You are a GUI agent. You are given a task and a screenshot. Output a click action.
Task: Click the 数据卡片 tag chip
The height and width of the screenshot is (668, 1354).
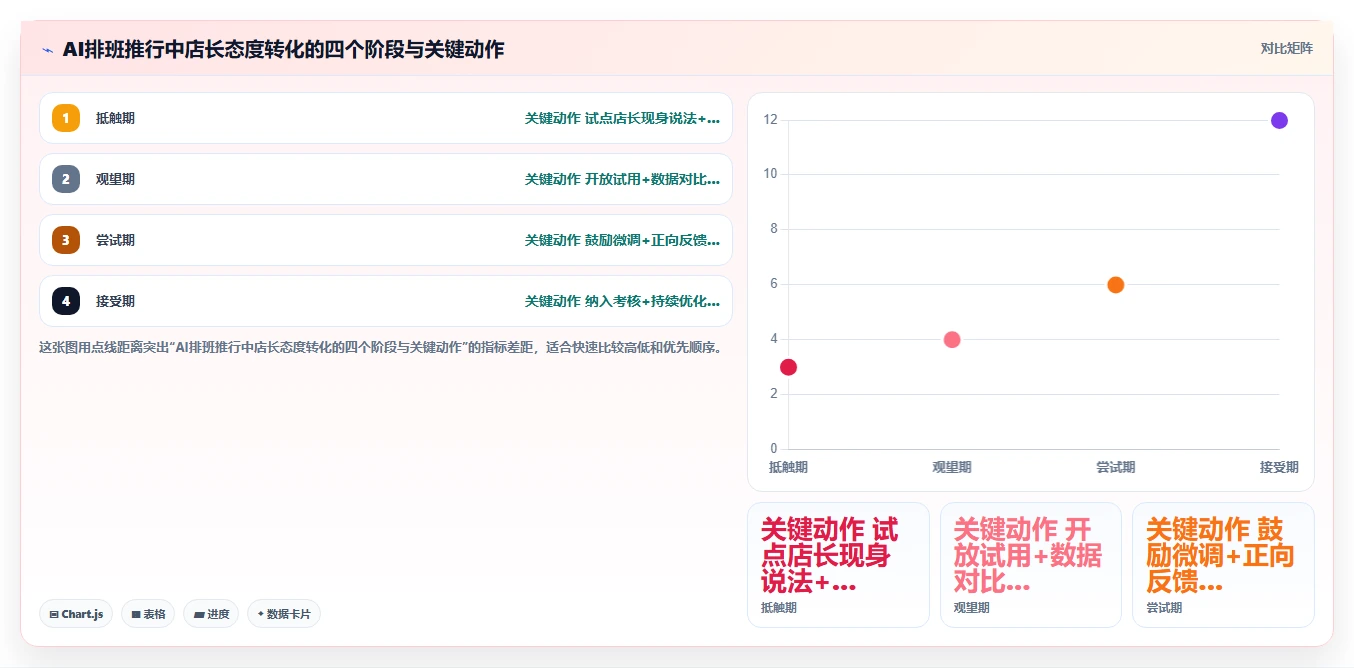pos(284,614)
